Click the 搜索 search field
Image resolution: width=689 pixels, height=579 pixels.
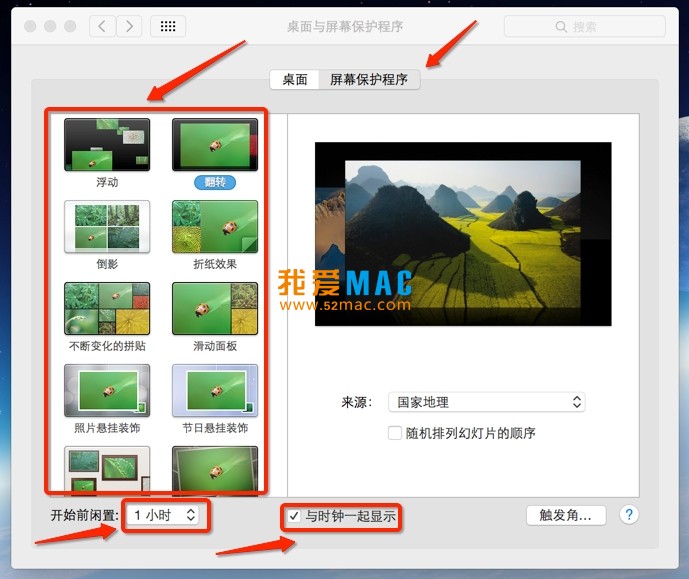click(x=584, y=27)
